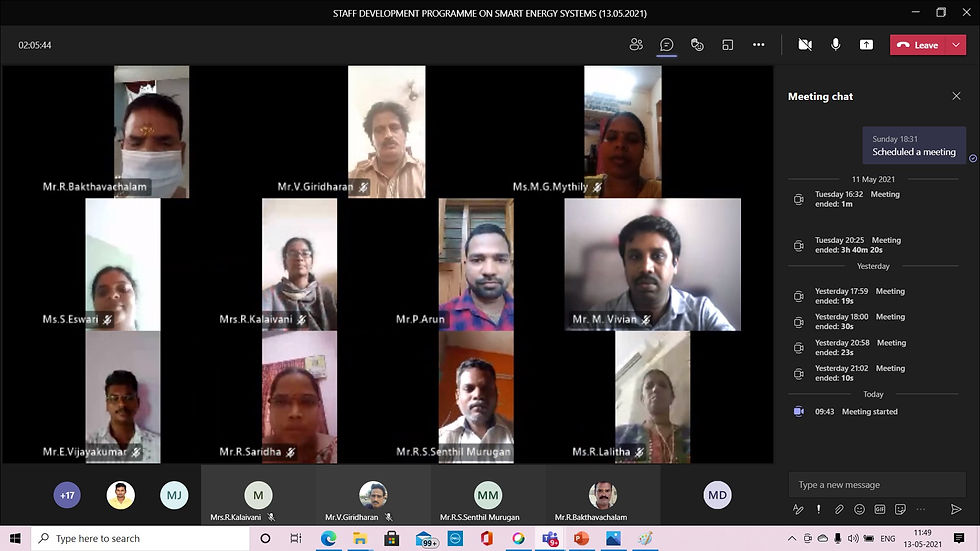Open Yesterday 20:58 meeting ended entry
The height and width of the screenshot is (551, 980).
pos(860,347)
